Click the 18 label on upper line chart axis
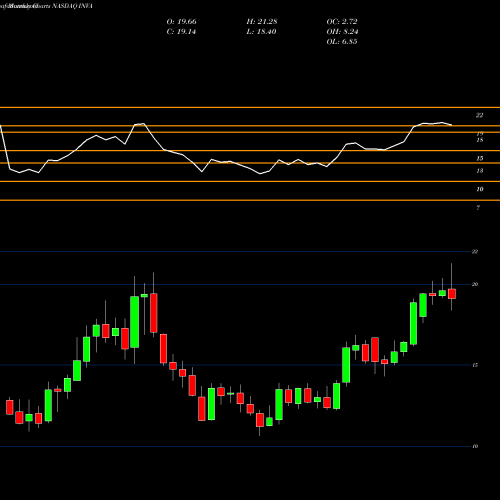 [x=480, y=140]
